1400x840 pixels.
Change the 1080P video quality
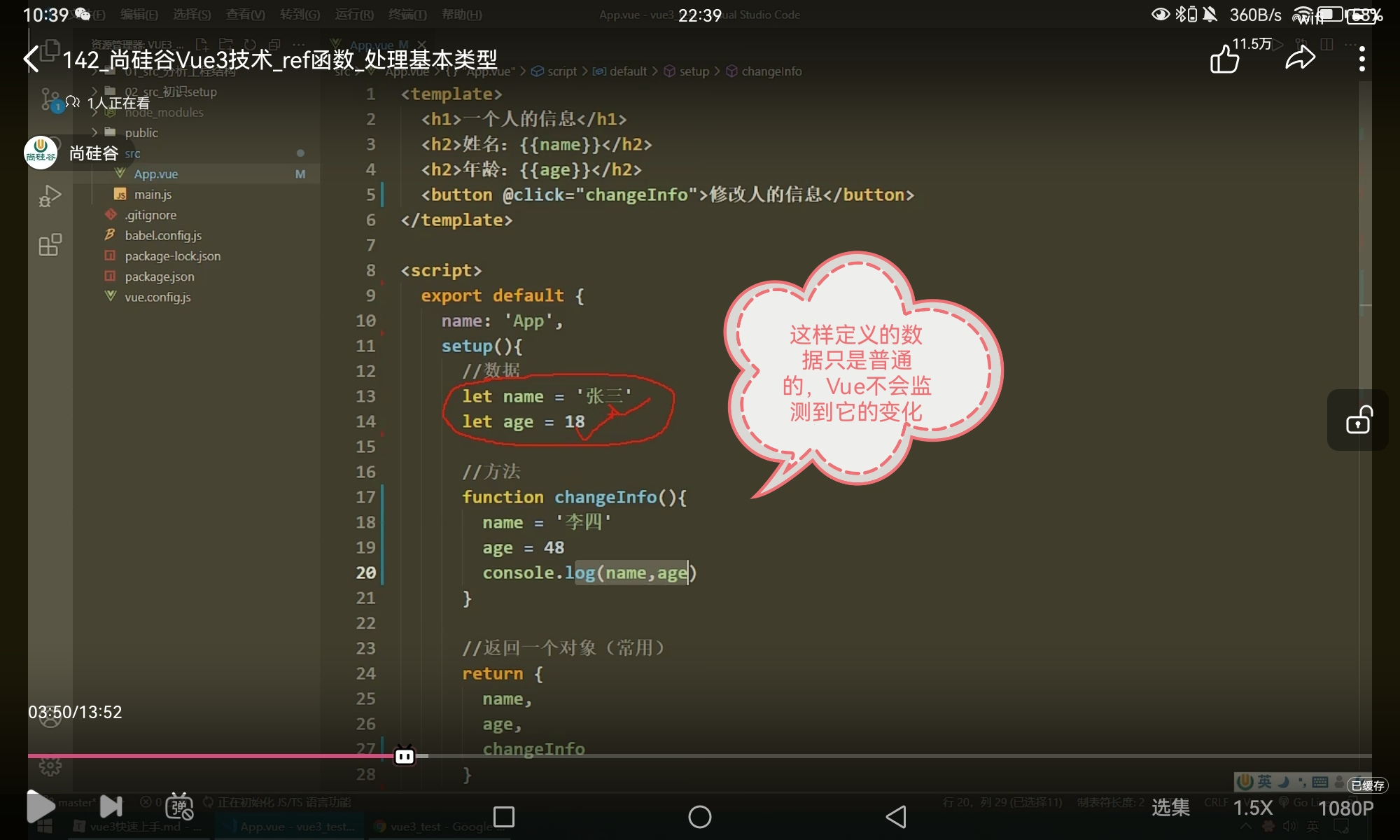[1345, 808]
